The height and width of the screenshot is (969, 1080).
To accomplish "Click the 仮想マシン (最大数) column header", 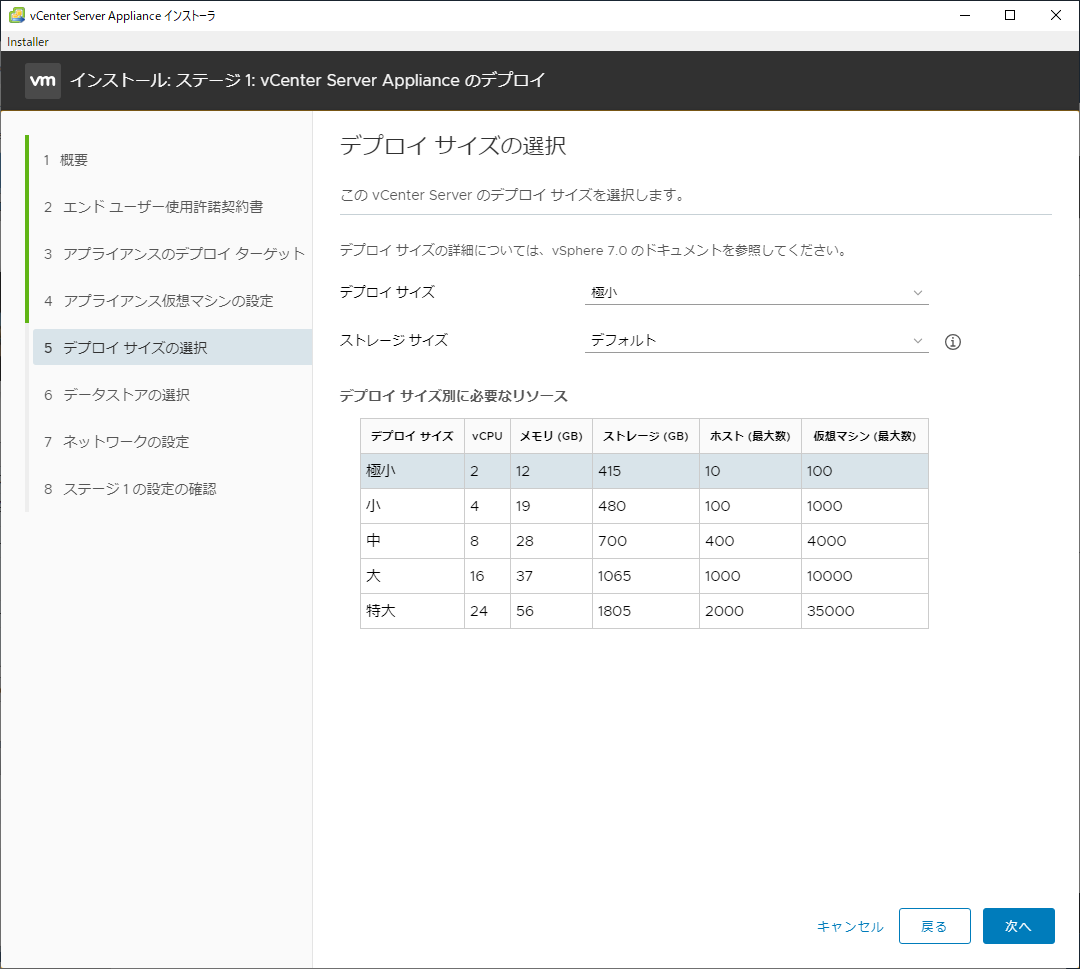I will pos(864,436).
